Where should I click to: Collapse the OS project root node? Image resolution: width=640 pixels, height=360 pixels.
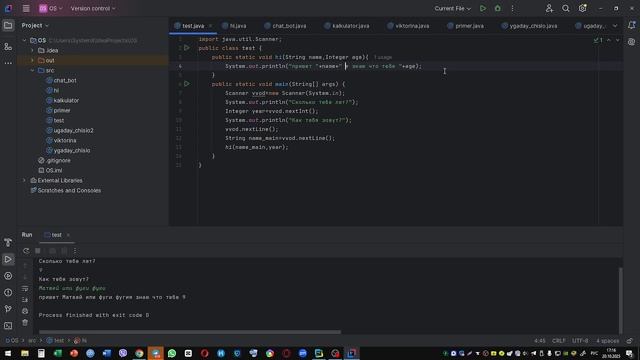coord(24,40)
